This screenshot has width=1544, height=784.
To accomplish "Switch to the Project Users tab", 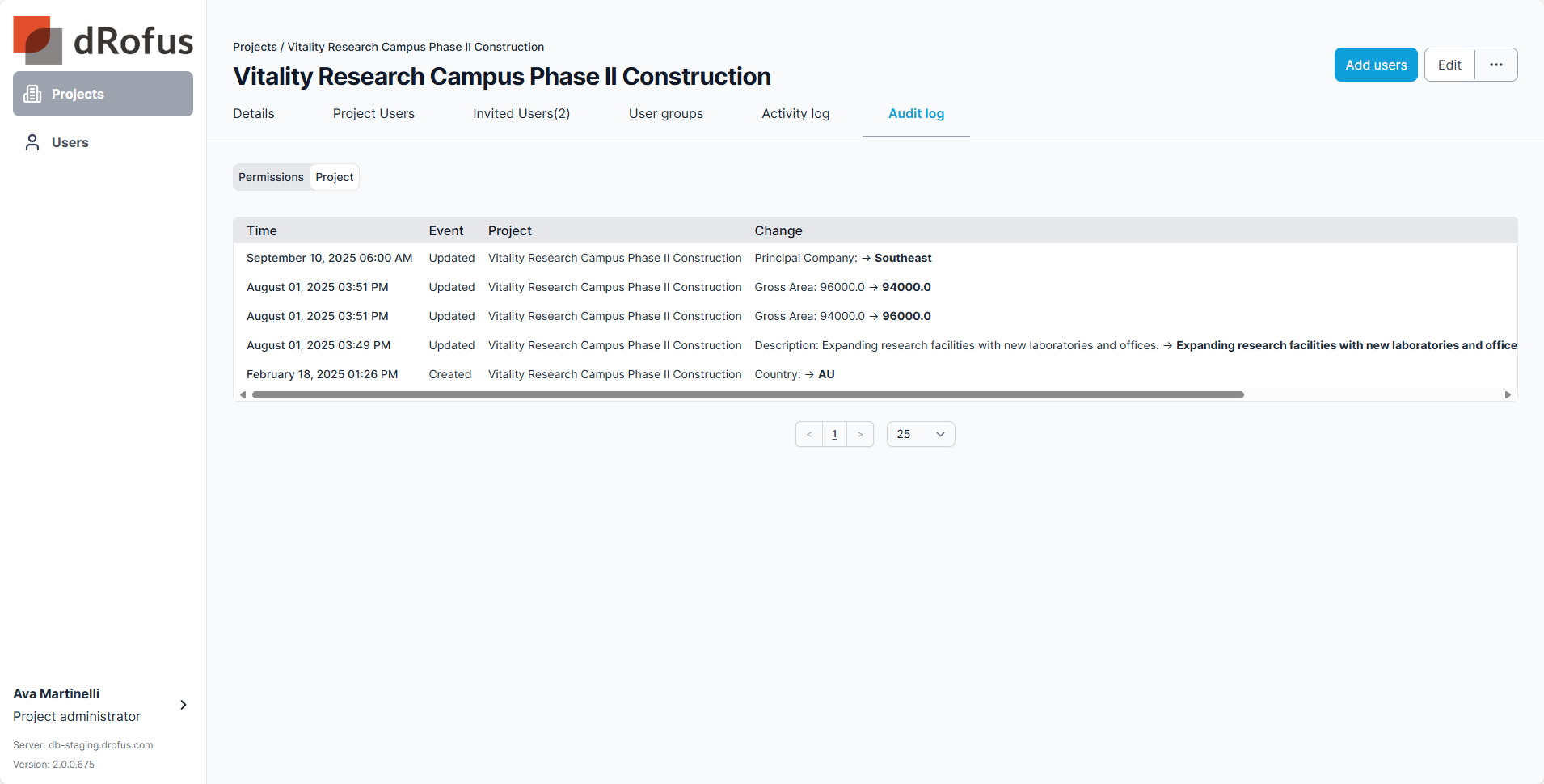I will [373, 114].
